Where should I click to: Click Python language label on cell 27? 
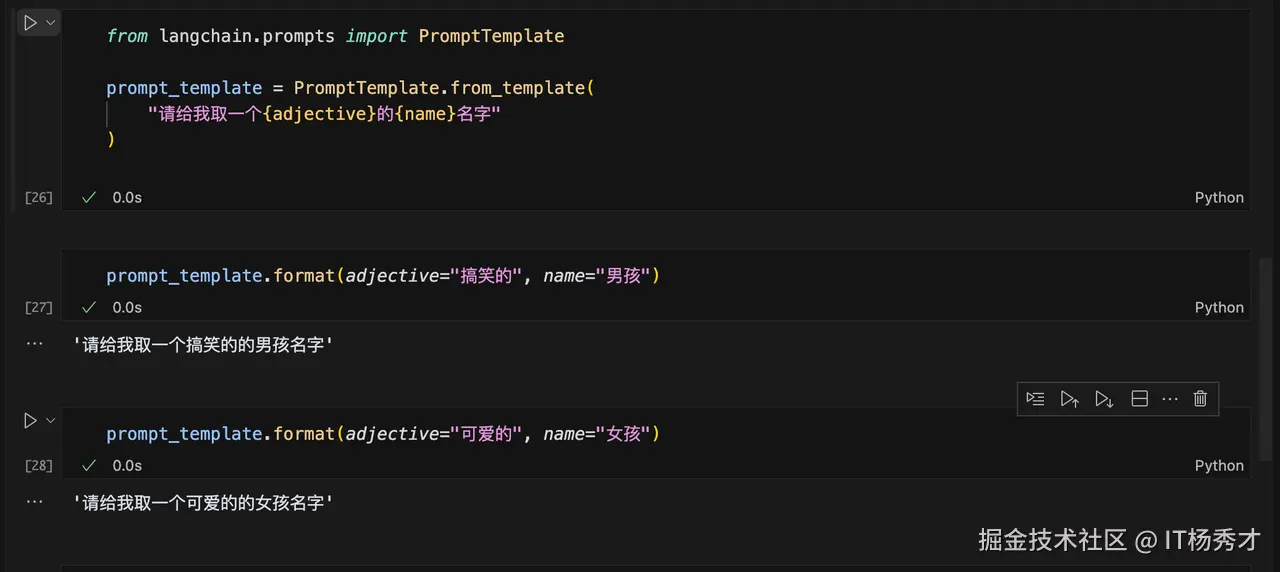(1219, 308)
